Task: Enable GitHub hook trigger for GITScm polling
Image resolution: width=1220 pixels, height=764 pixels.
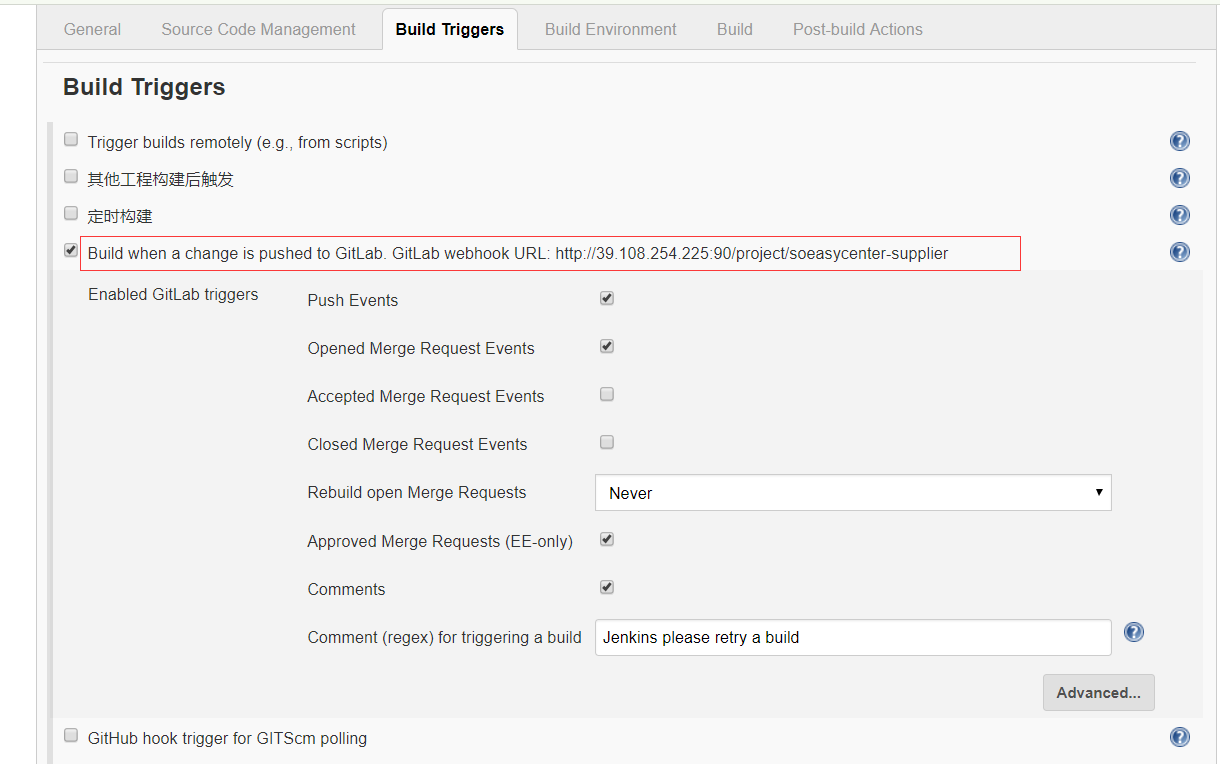Action: 71,735
